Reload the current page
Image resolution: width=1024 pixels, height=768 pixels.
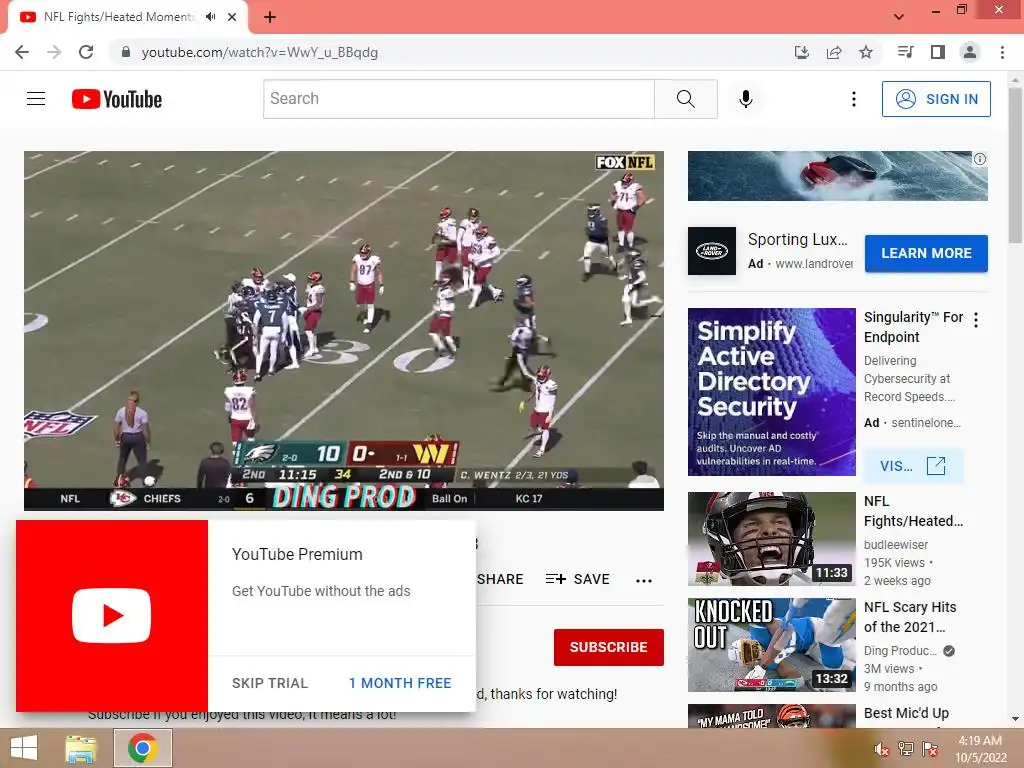[x=86, y=52]
